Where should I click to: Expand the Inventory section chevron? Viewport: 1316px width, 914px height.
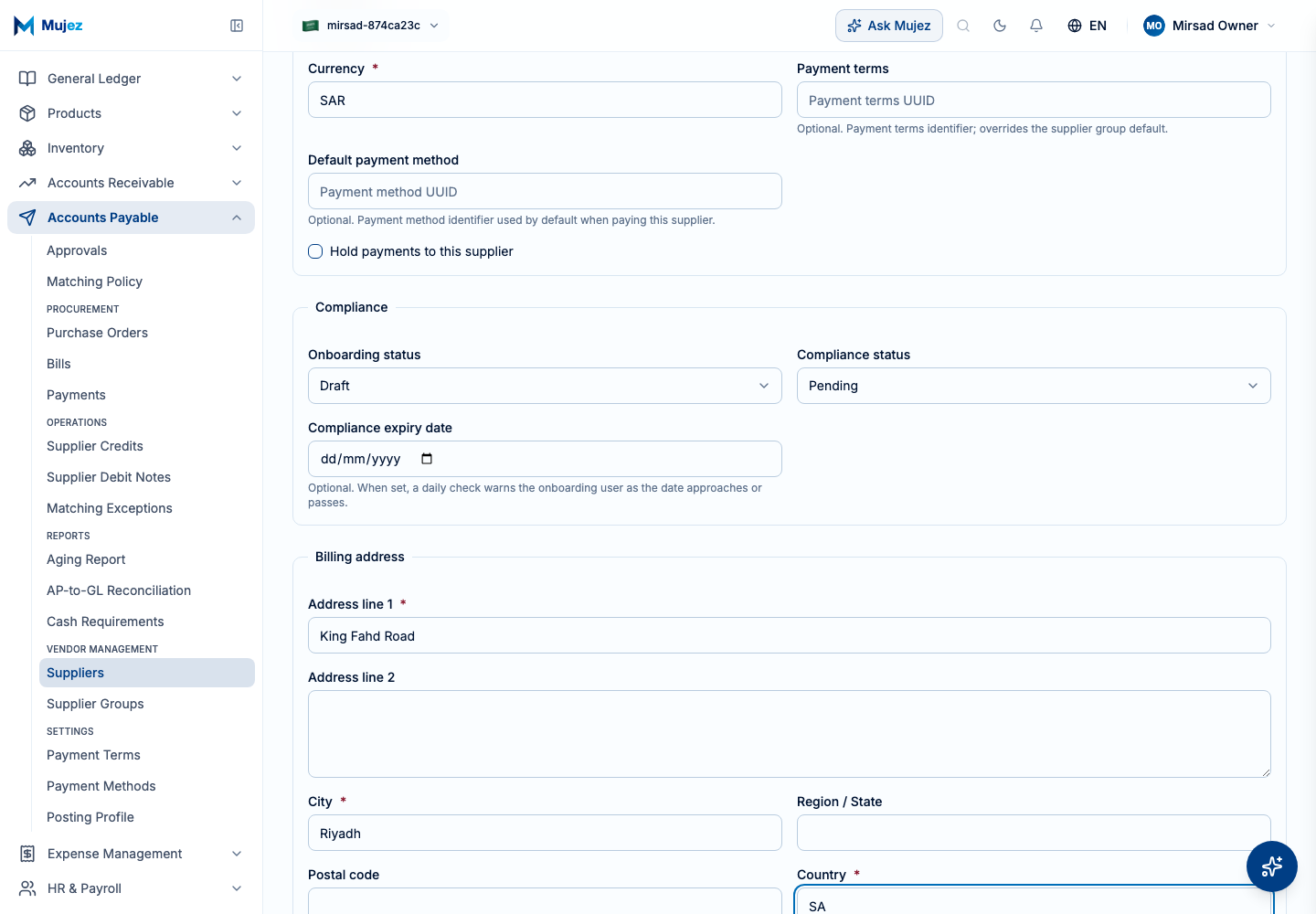pyautogui.click(x=237, y=148)
